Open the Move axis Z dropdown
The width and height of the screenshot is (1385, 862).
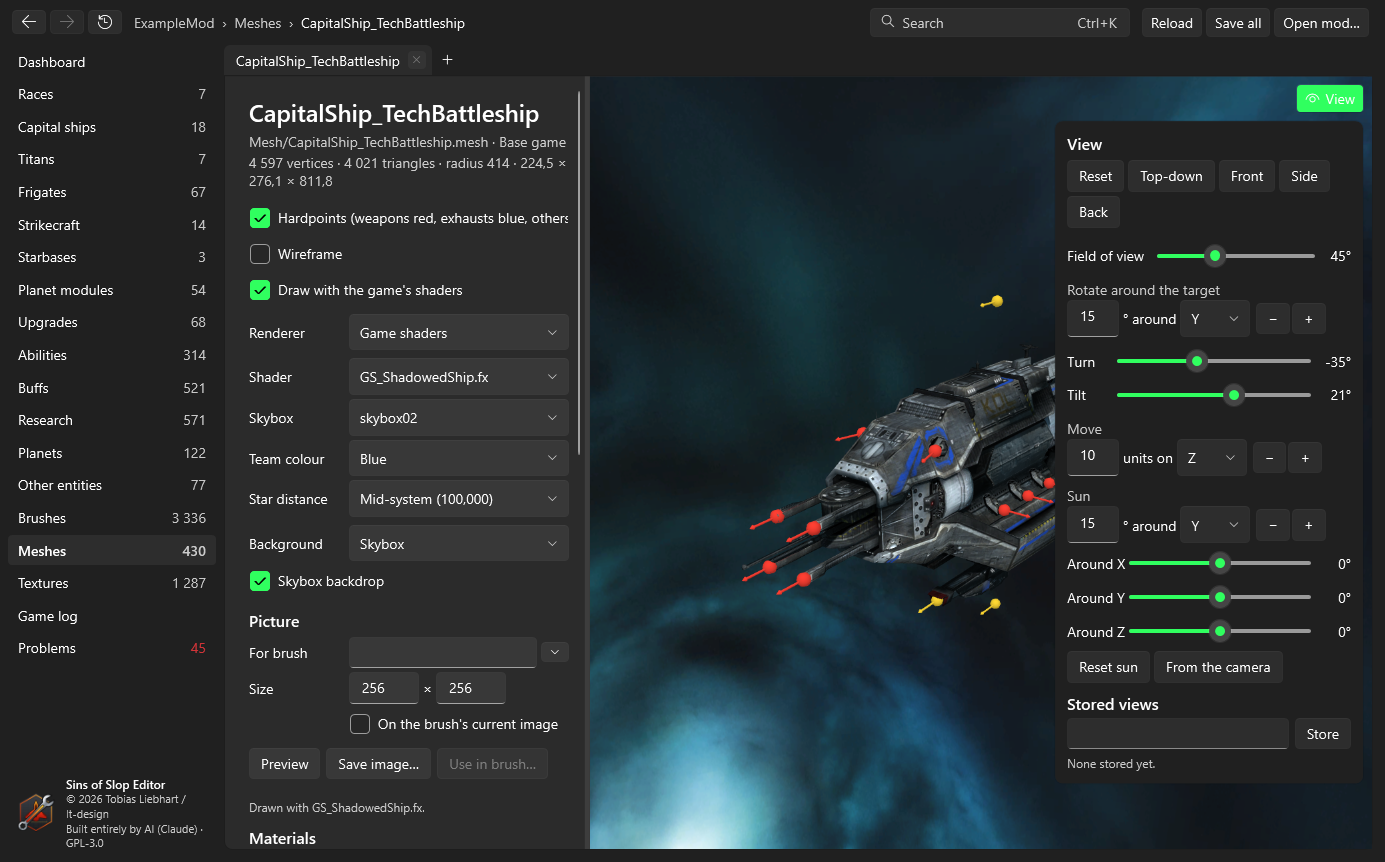[x=1211, y=458]
